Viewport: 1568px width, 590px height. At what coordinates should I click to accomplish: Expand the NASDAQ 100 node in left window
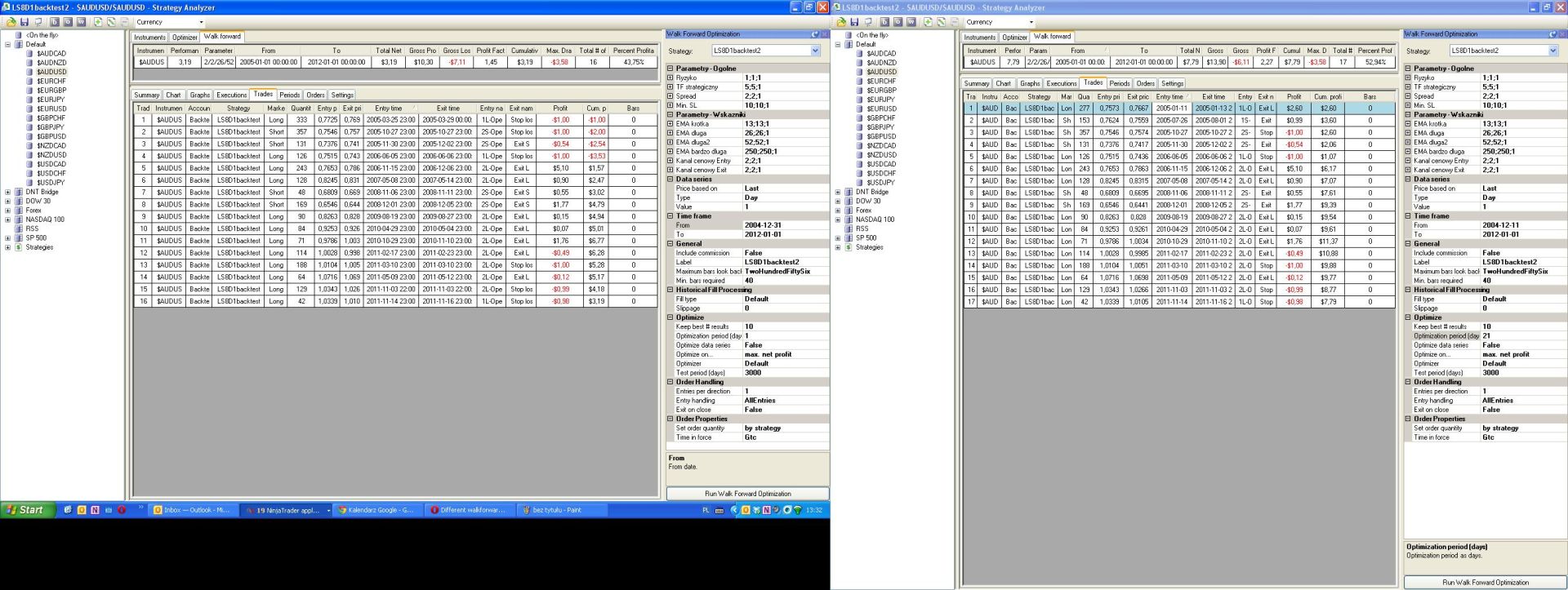[8, 220]
